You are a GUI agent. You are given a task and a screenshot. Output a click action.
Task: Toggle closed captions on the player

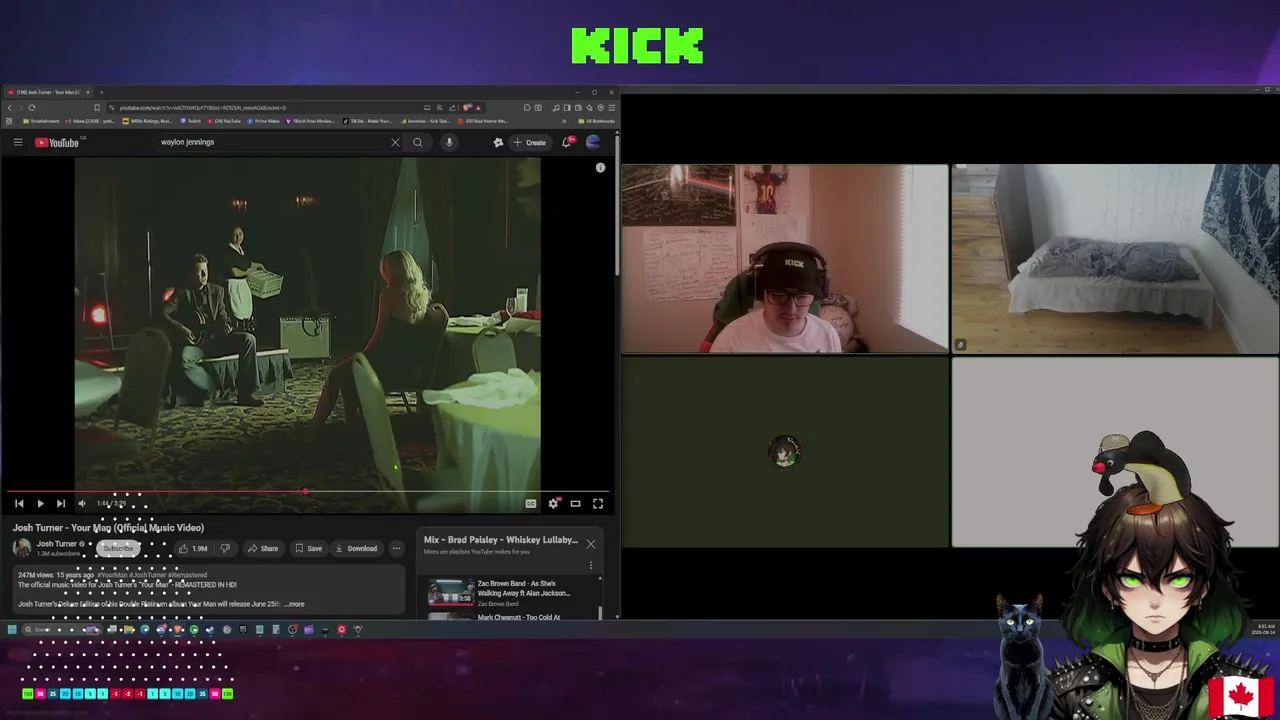click(531, 504)
